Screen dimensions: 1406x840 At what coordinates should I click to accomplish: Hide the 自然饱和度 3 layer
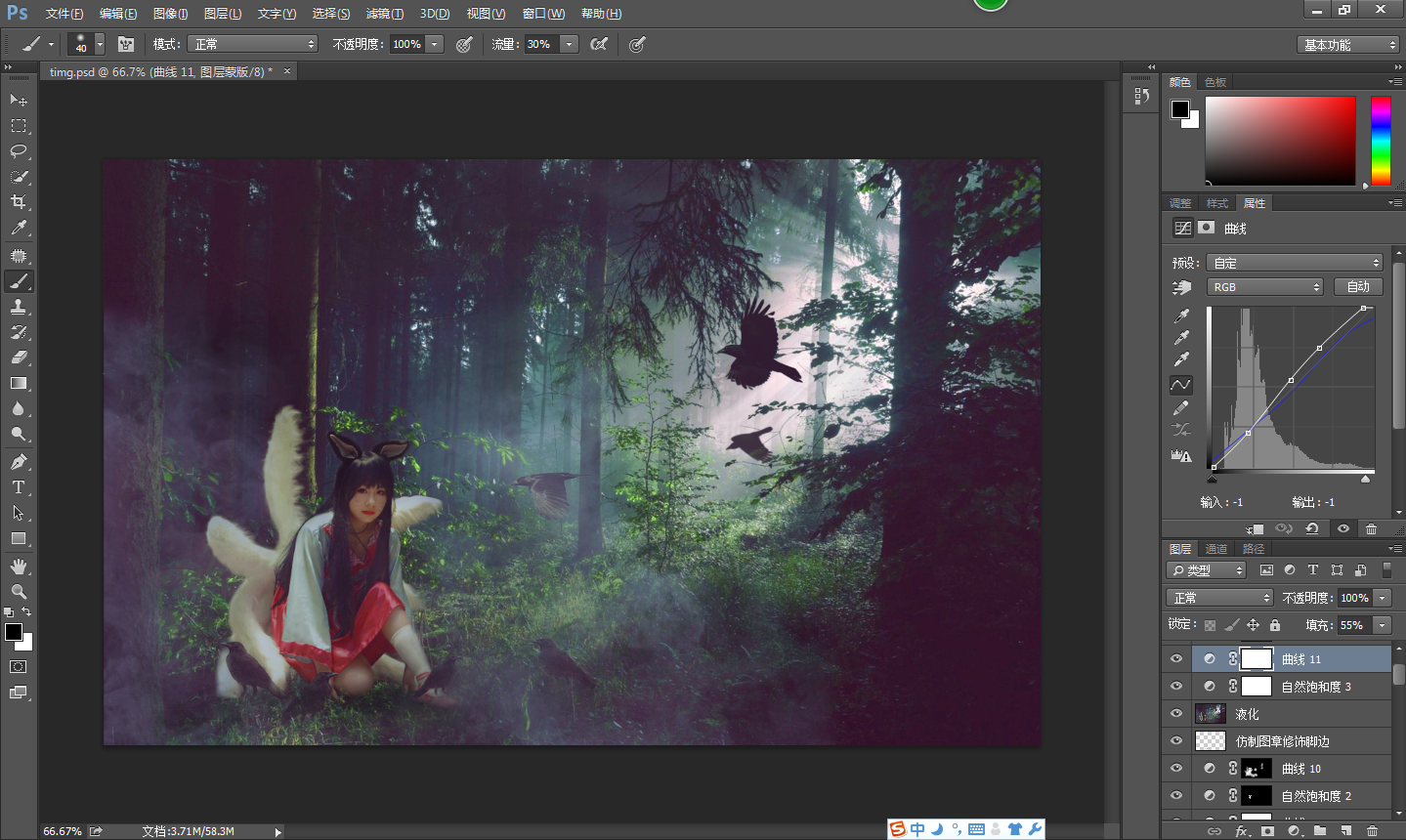tap(1176, 687)
